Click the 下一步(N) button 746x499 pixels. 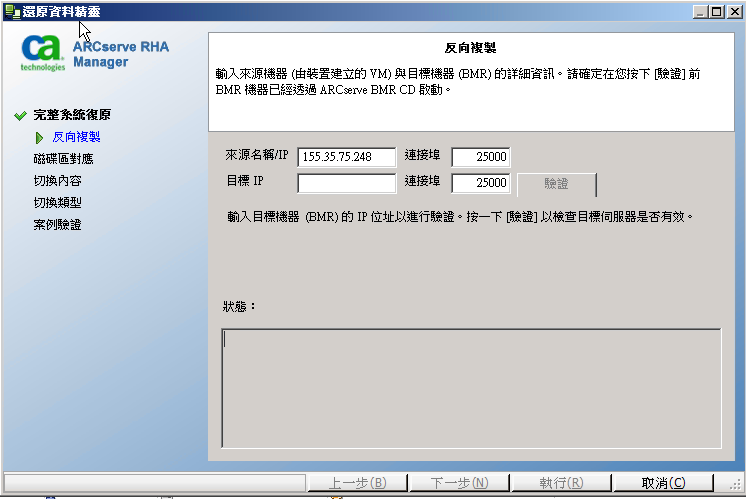tap(460, 483)
